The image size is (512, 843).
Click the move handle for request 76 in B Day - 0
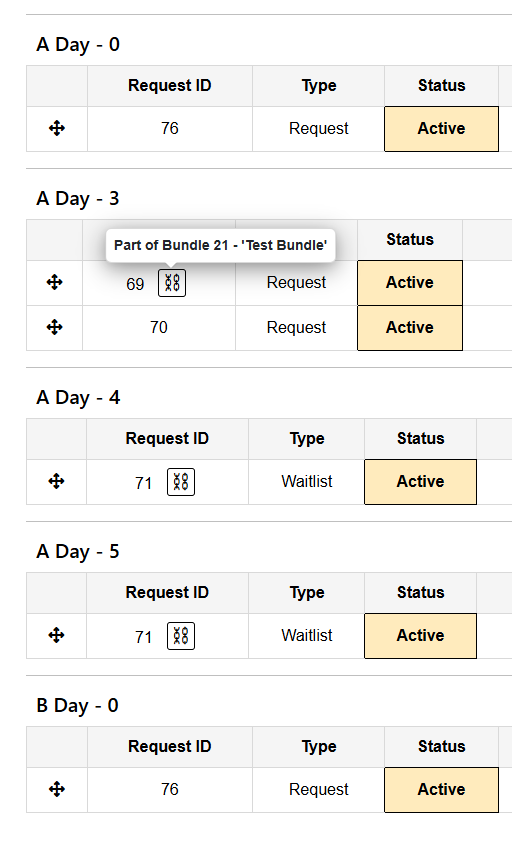[x=57, y=789]
